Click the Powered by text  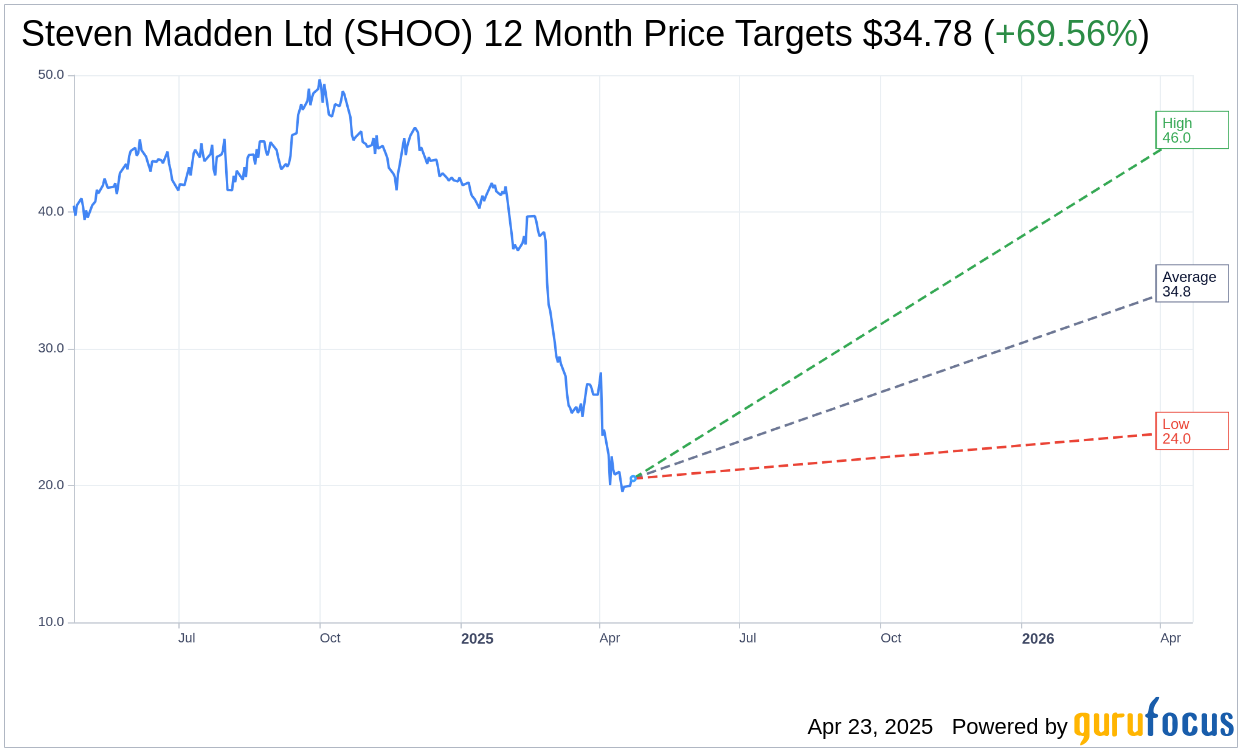pos(1009,727)
